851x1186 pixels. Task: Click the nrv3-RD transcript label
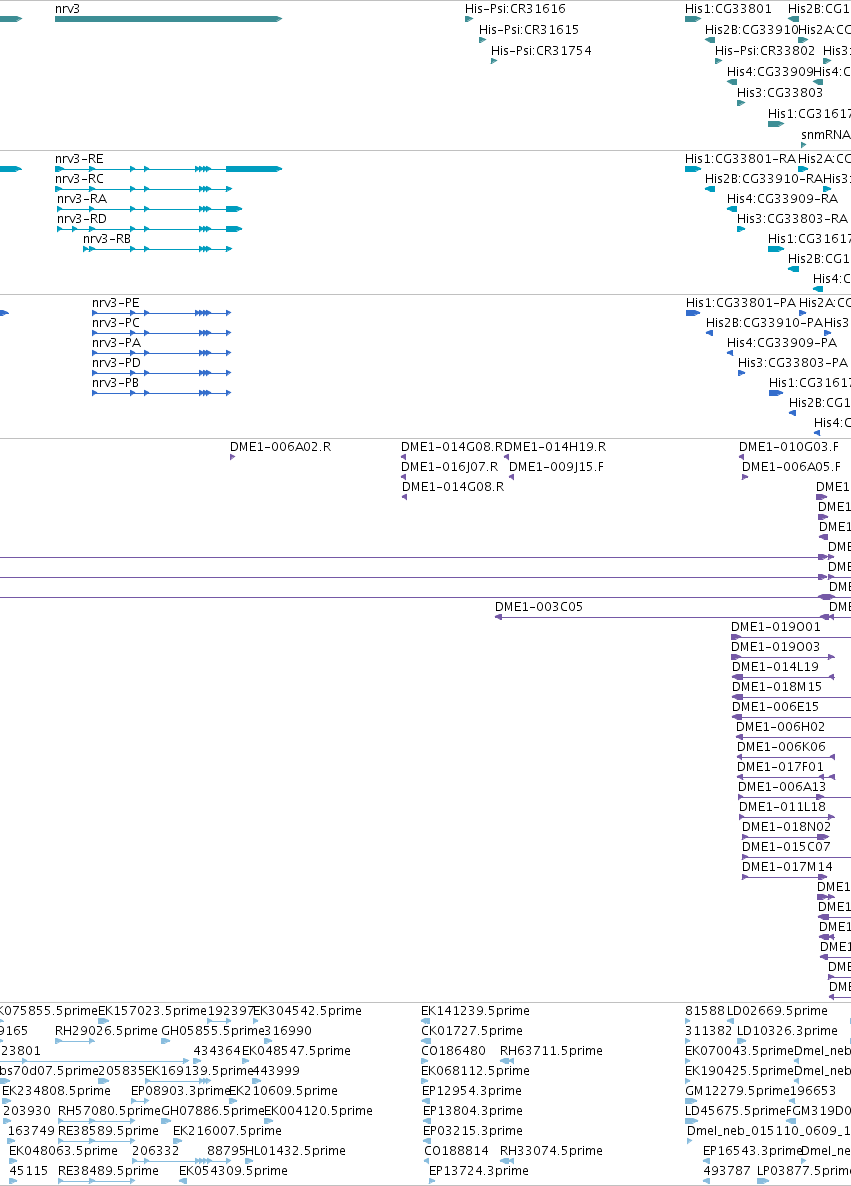82,219
